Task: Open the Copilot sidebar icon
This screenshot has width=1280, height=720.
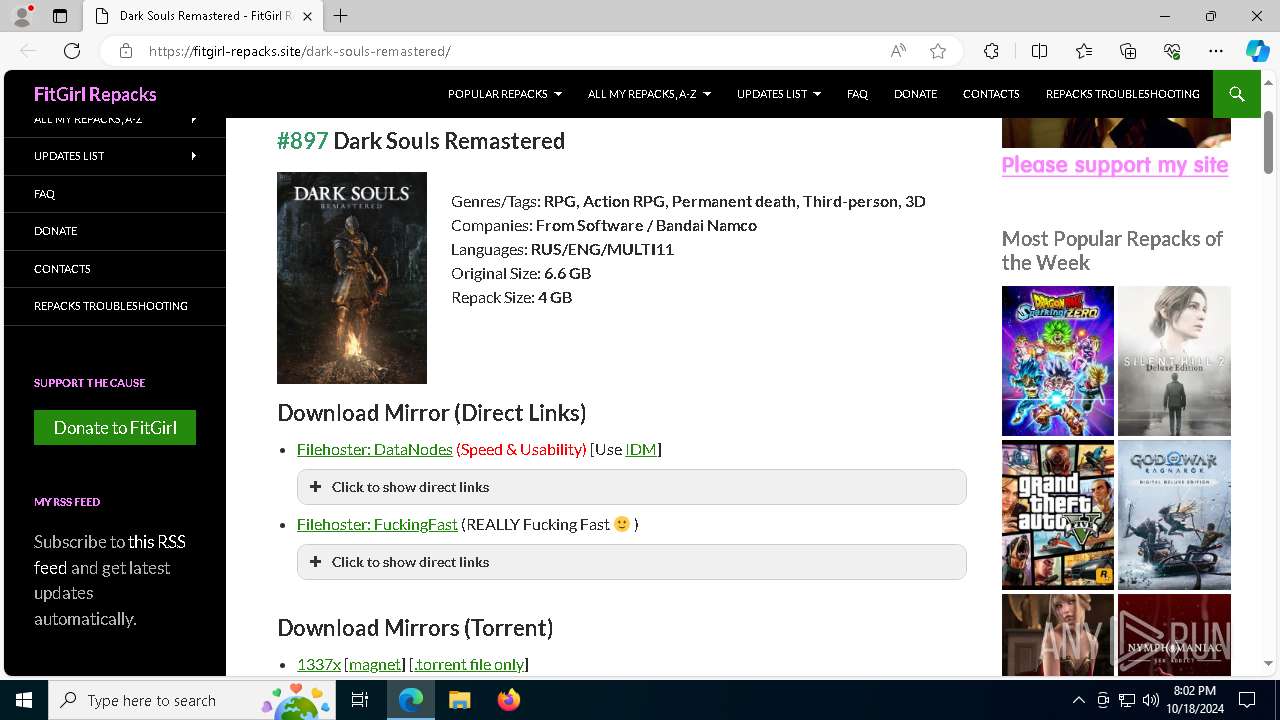Action: point(1257,51)
